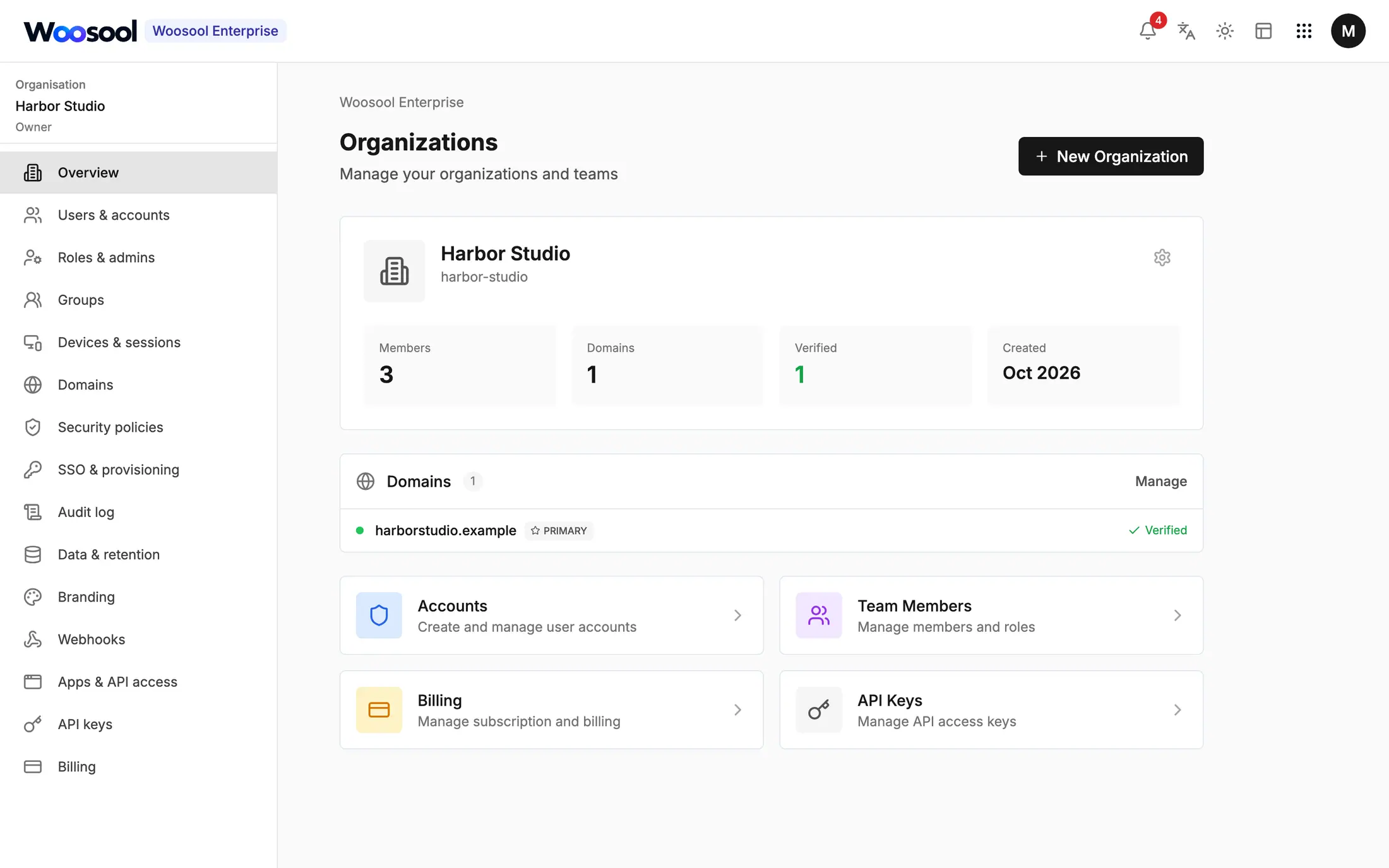The width and height of the screenshot is (1389, 868).
Task: Expand the Accounts card chevron
Action: click(737, 615)
